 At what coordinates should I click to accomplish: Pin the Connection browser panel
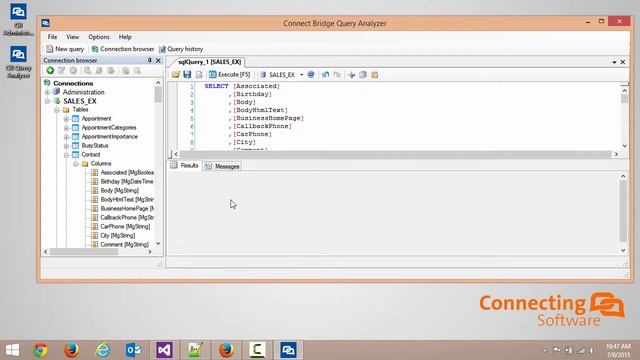(149, 60)
